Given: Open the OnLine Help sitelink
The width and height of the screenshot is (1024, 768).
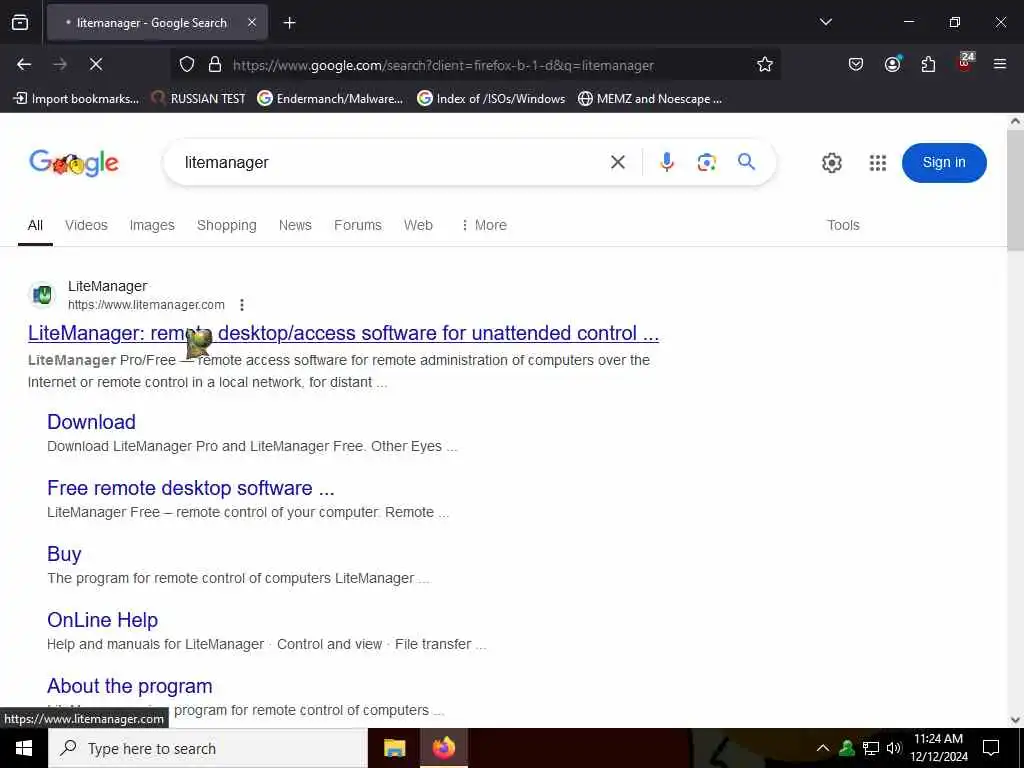Looking at the screenshot, I should coord(103,620).
